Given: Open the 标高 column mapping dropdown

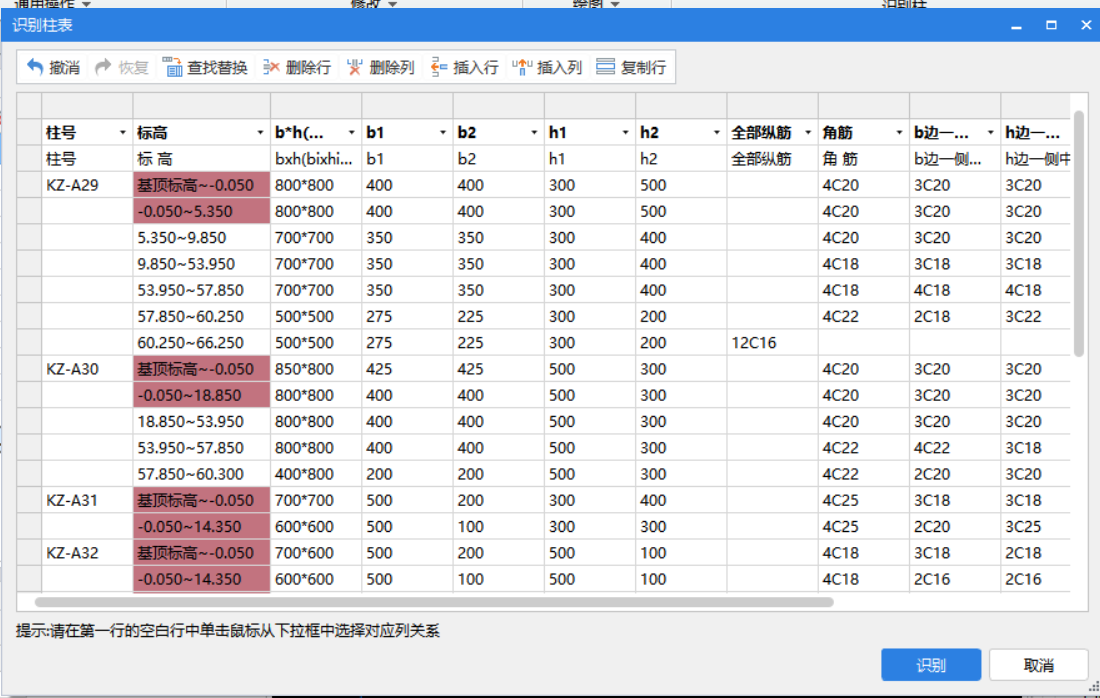Looking at the screenshot, I should (x=260, y=133).
